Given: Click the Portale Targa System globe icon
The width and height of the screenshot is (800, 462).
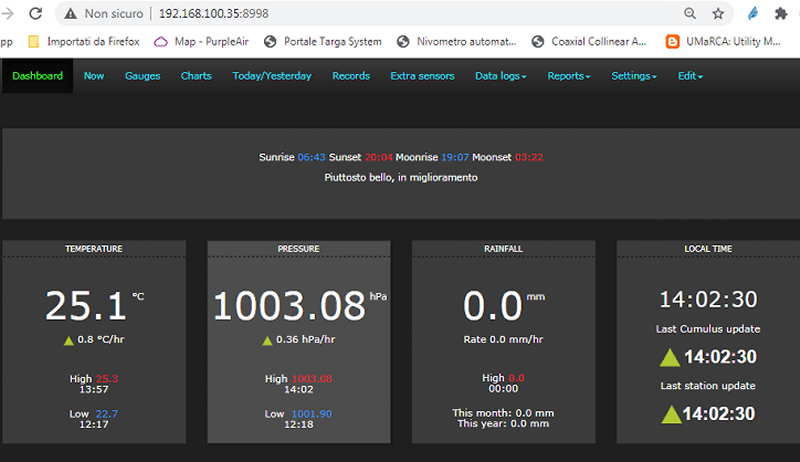Looking at the screenshot, I should point(270,42).
